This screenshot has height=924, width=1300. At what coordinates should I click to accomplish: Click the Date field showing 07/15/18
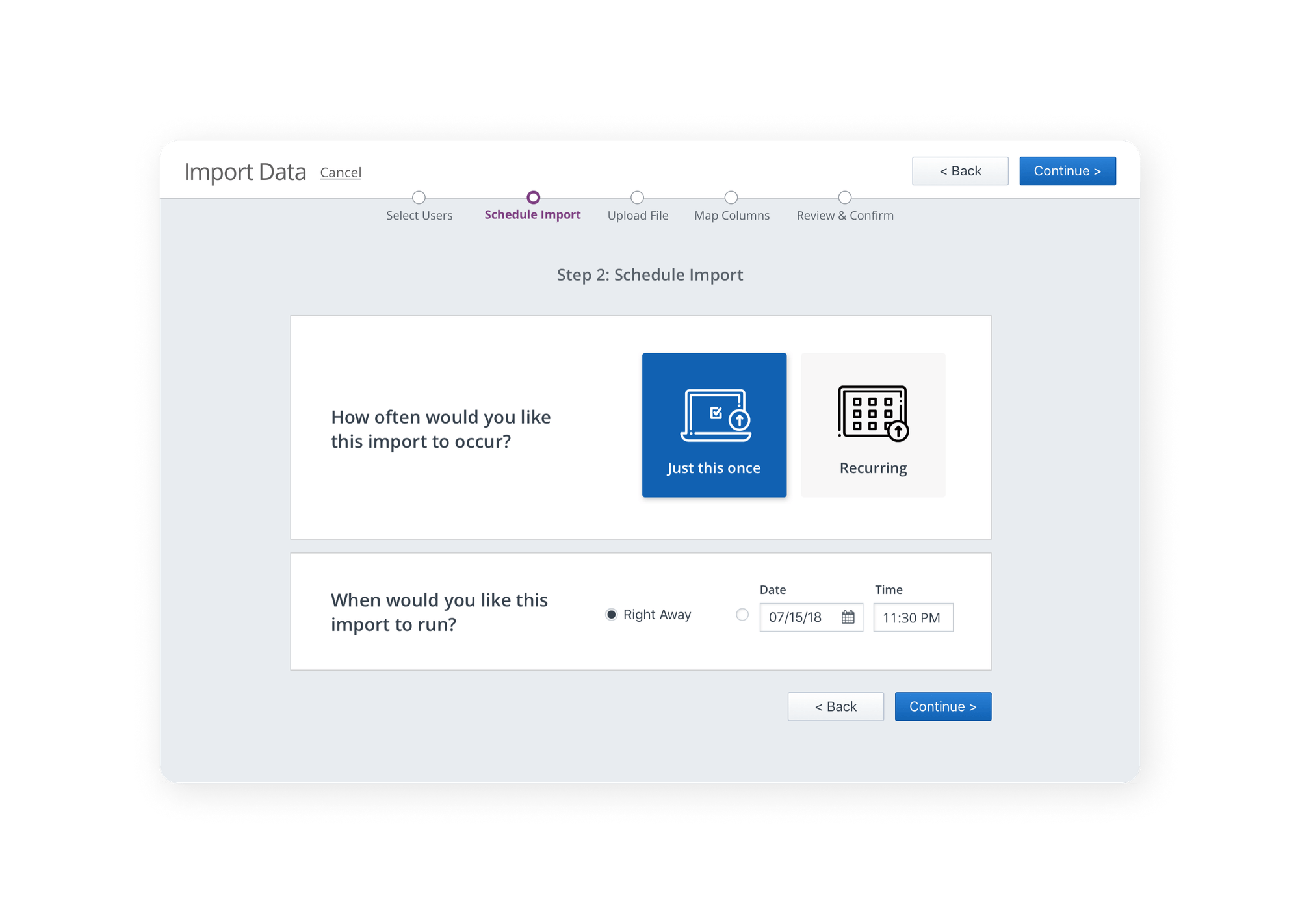796,617
